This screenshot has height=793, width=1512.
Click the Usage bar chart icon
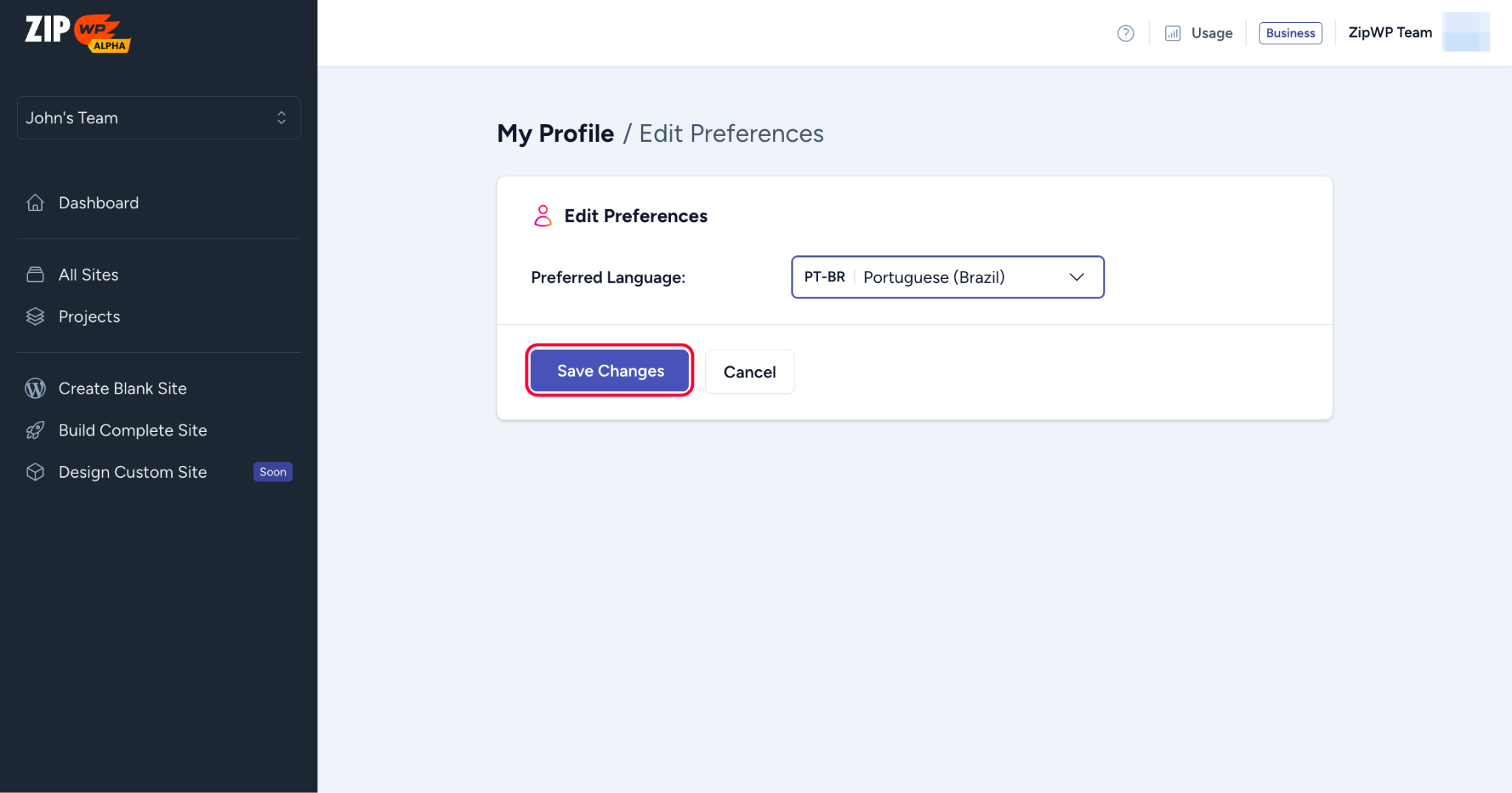click(x=1172, y=33)
